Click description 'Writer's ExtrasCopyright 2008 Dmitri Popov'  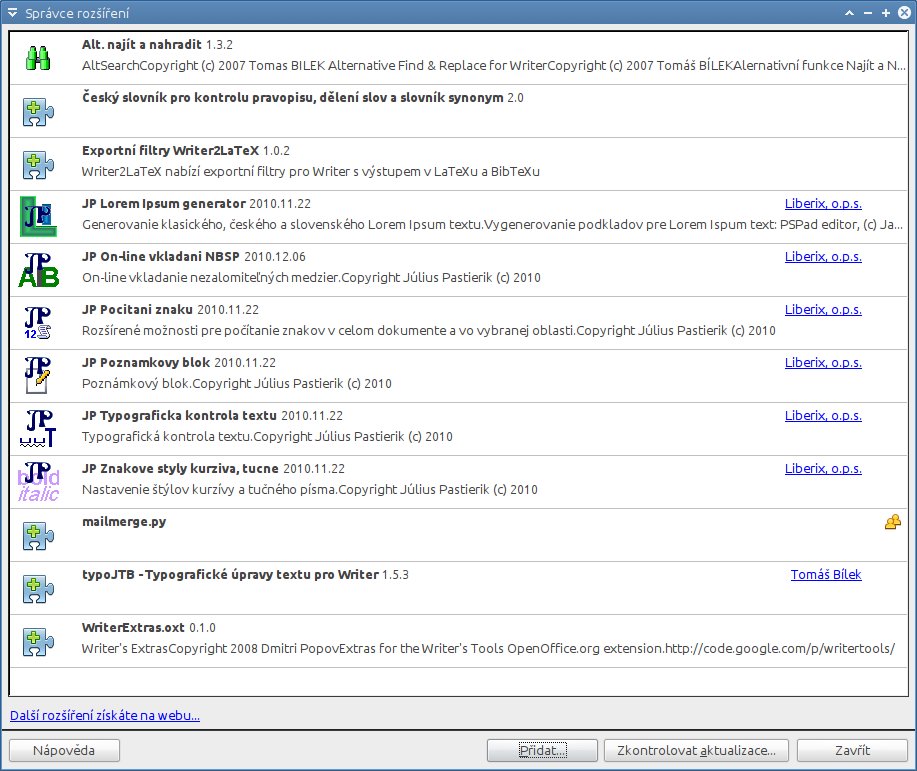pos(488,648)
